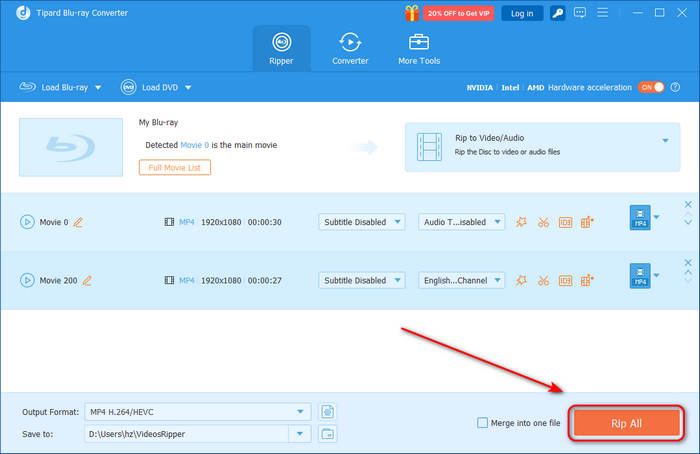Expand Subtitle Disabled dropdown for Movie 0
Image resolution: width=700 pixels, height=454 pixels.
tap(362, 222)
